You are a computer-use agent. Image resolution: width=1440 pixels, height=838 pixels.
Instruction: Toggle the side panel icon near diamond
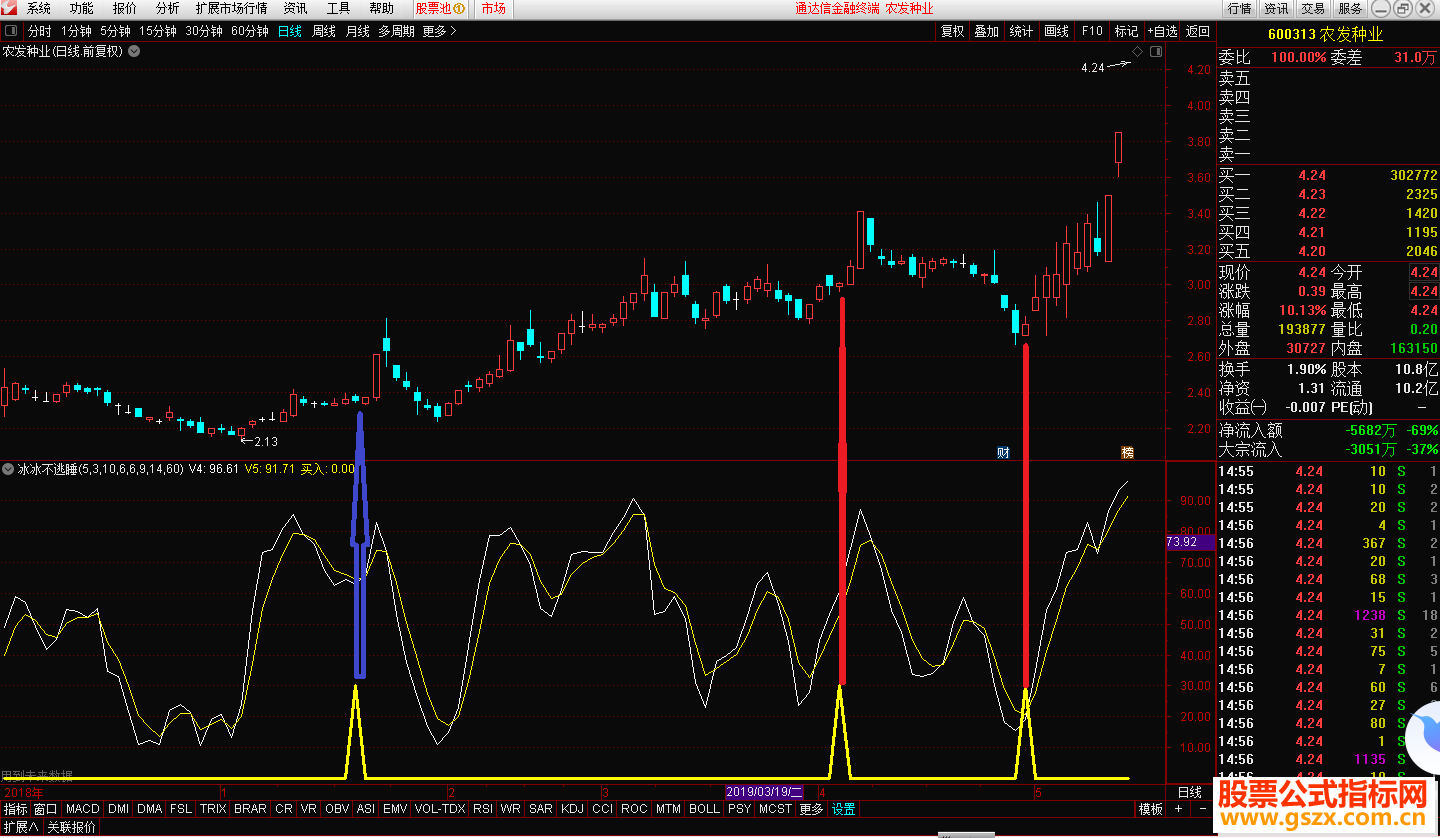click(1157, 51)
